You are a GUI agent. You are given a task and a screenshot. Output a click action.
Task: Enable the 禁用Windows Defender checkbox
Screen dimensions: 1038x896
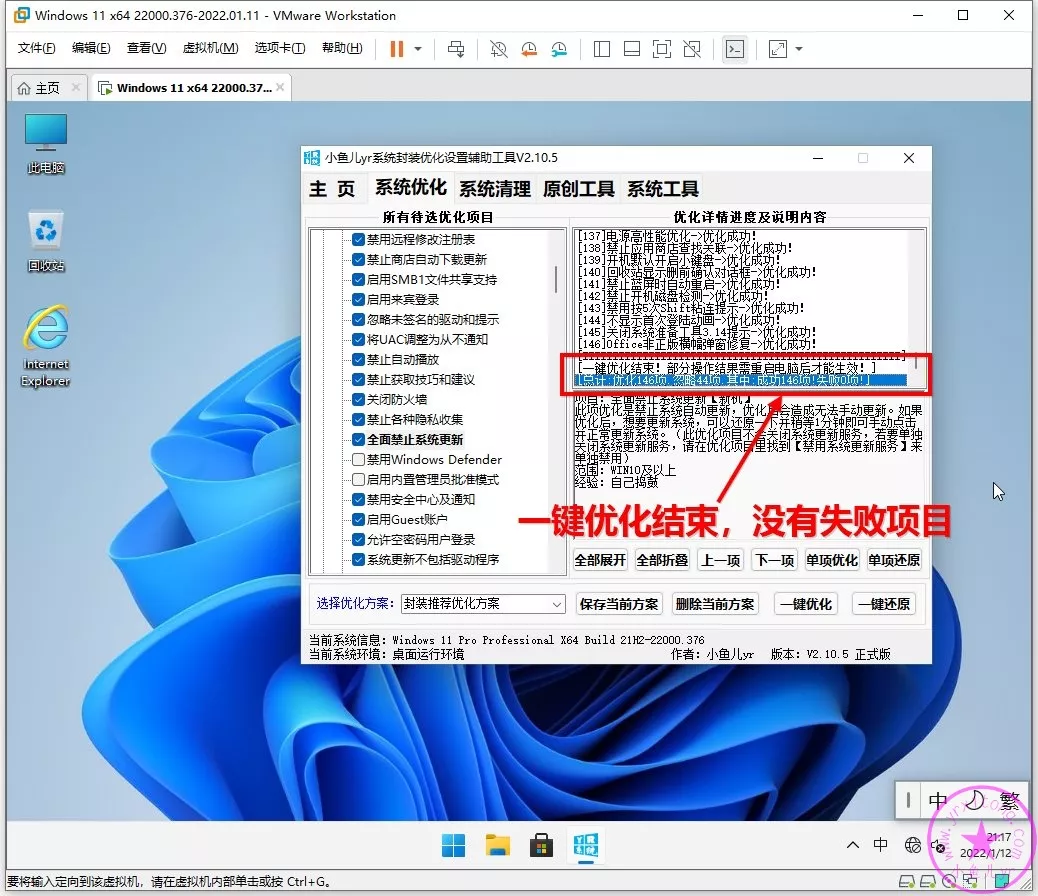click(x=358, y=460)
